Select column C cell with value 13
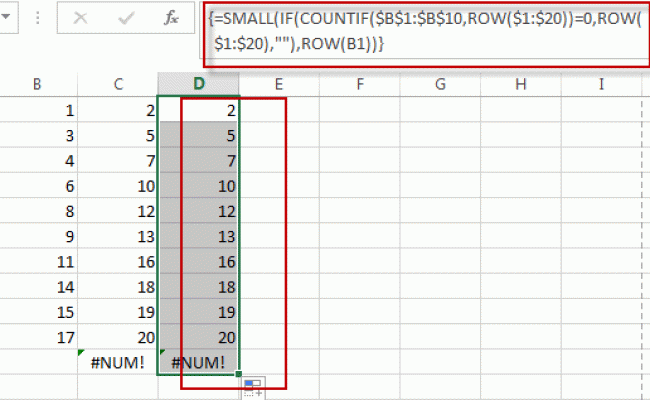This screenshot has width=650, height=400. tap(118, 236)
